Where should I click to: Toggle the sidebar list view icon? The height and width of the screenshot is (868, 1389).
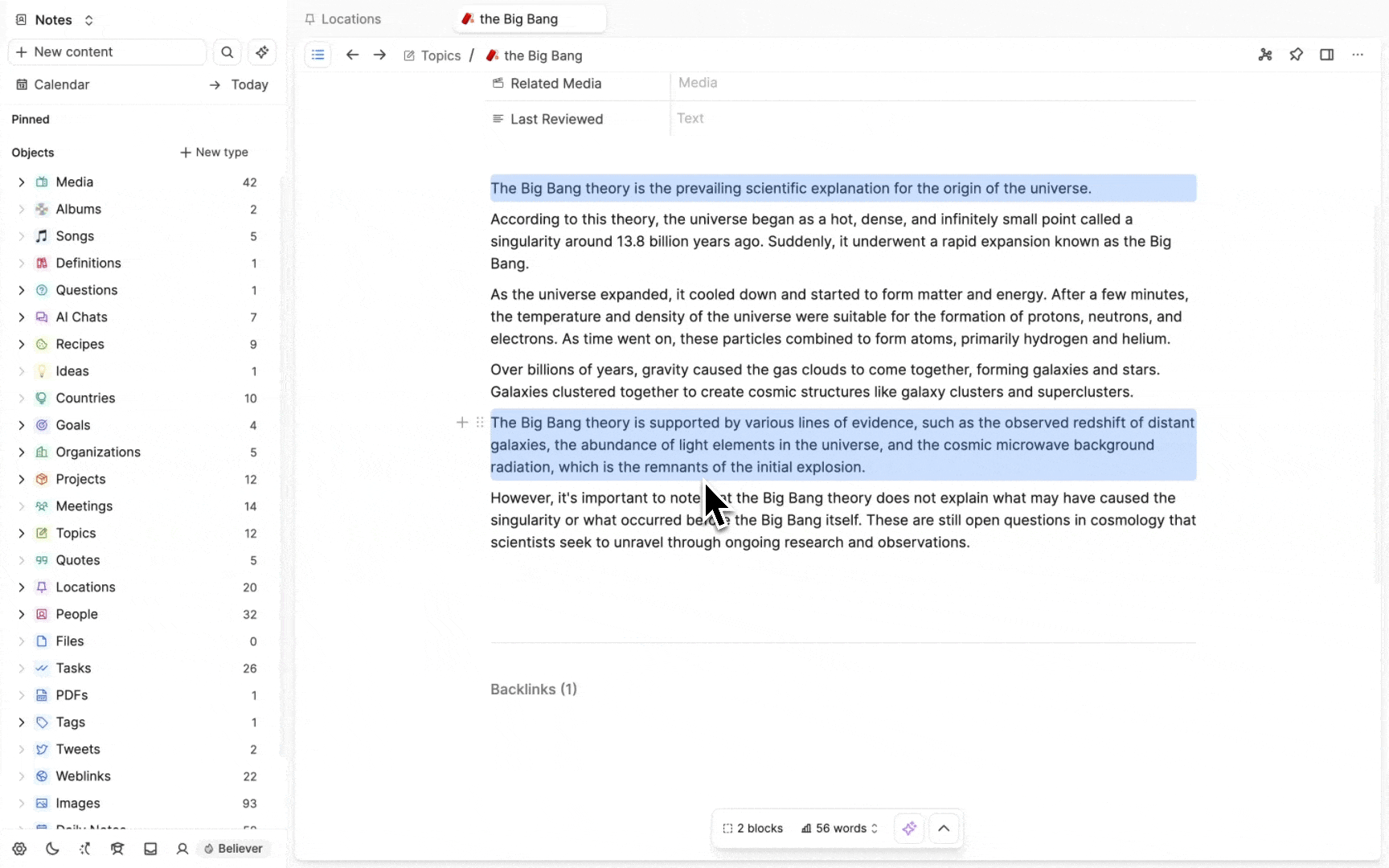[x=318, y=55]
